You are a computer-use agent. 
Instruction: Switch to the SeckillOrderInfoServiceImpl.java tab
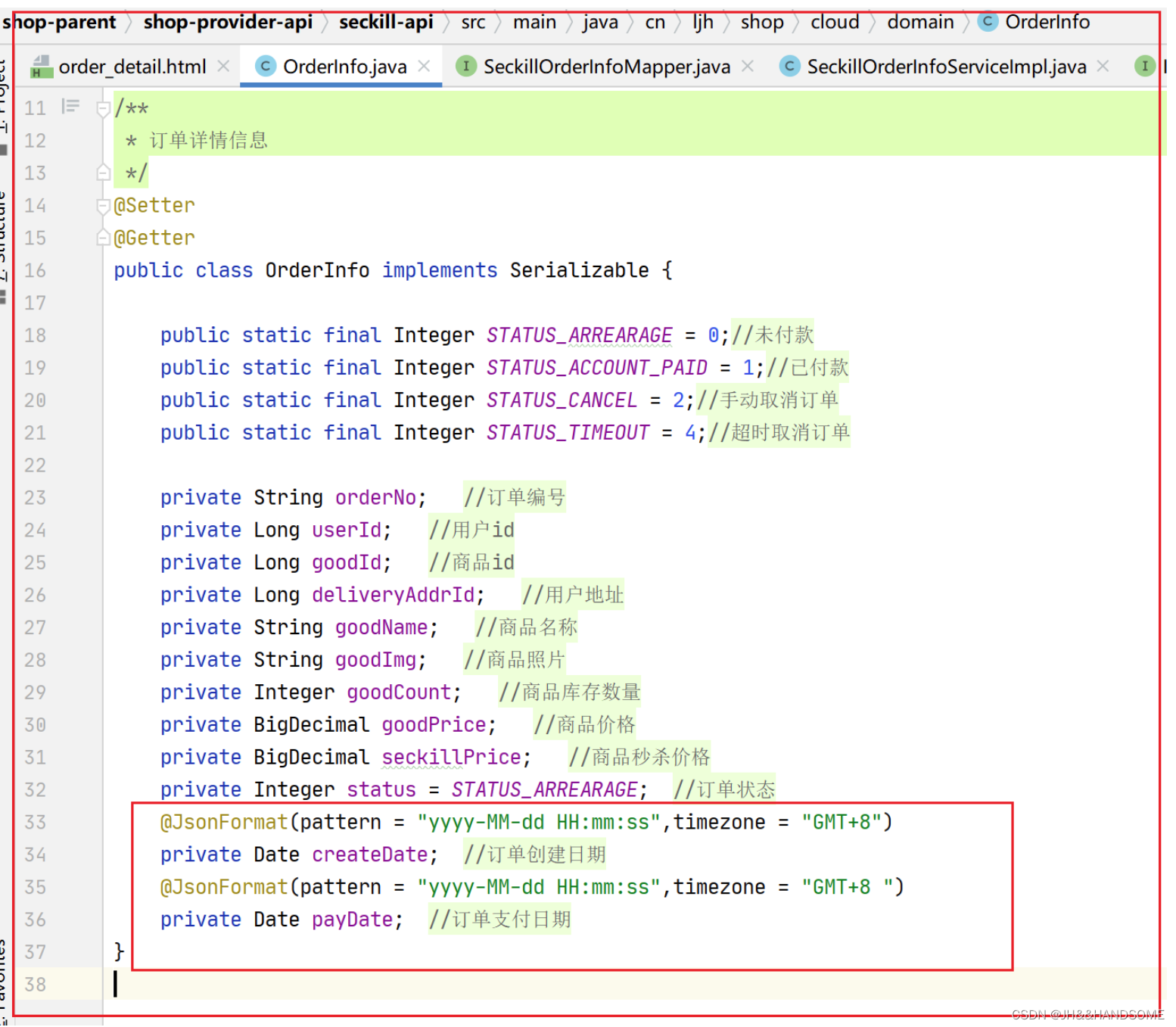[947, 67]
